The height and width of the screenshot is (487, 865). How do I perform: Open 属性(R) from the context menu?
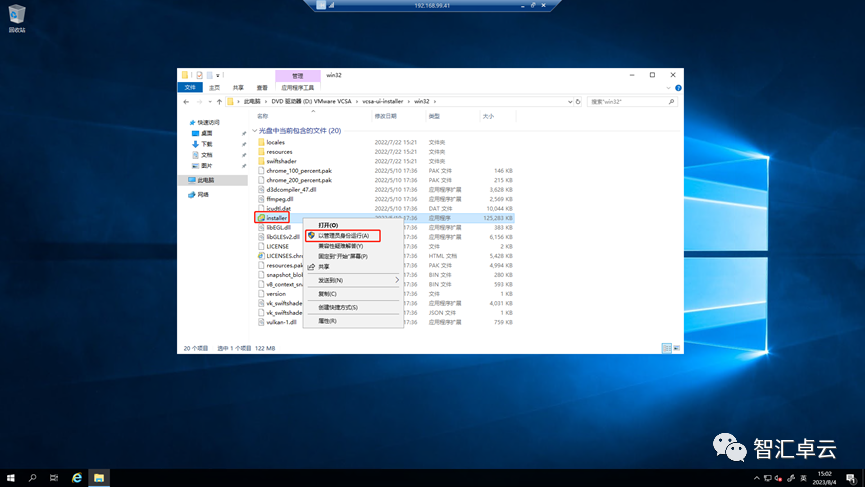[327, 321]
